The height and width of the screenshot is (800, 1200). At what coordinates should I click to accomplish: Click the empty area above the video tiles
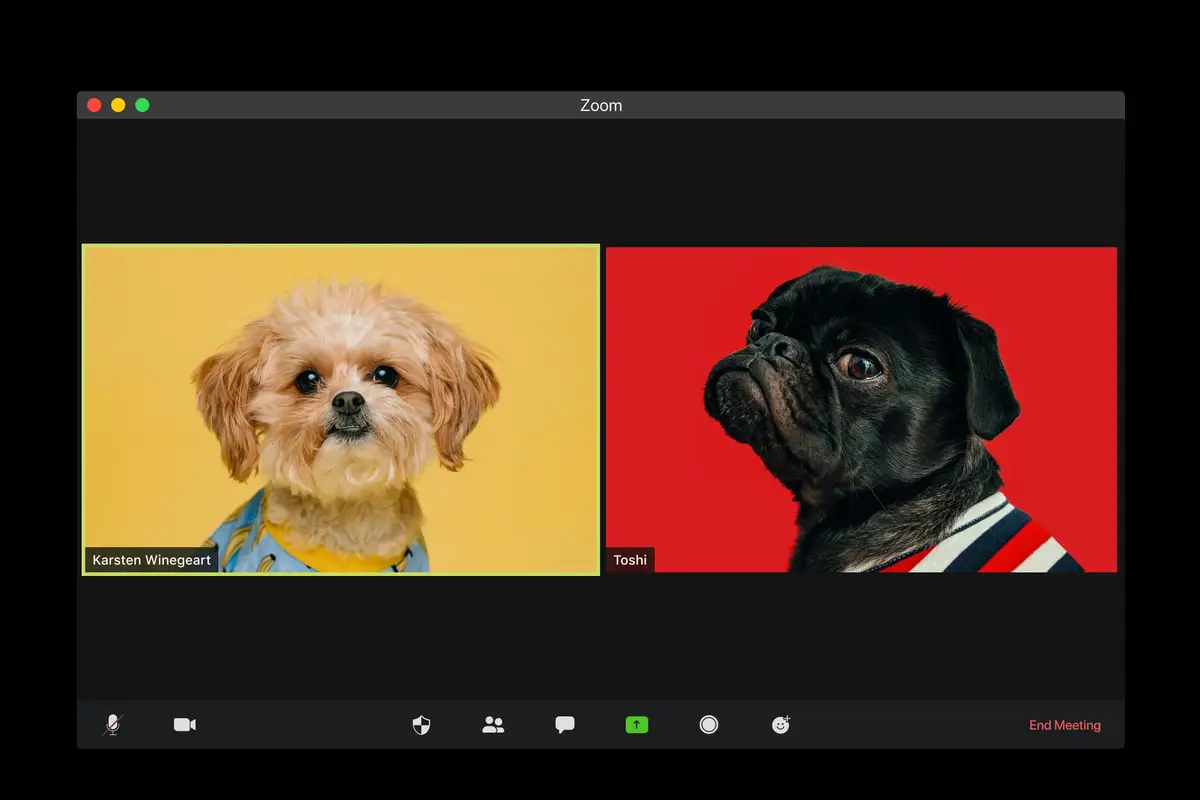pyautogui.click(x=600, y=180)
